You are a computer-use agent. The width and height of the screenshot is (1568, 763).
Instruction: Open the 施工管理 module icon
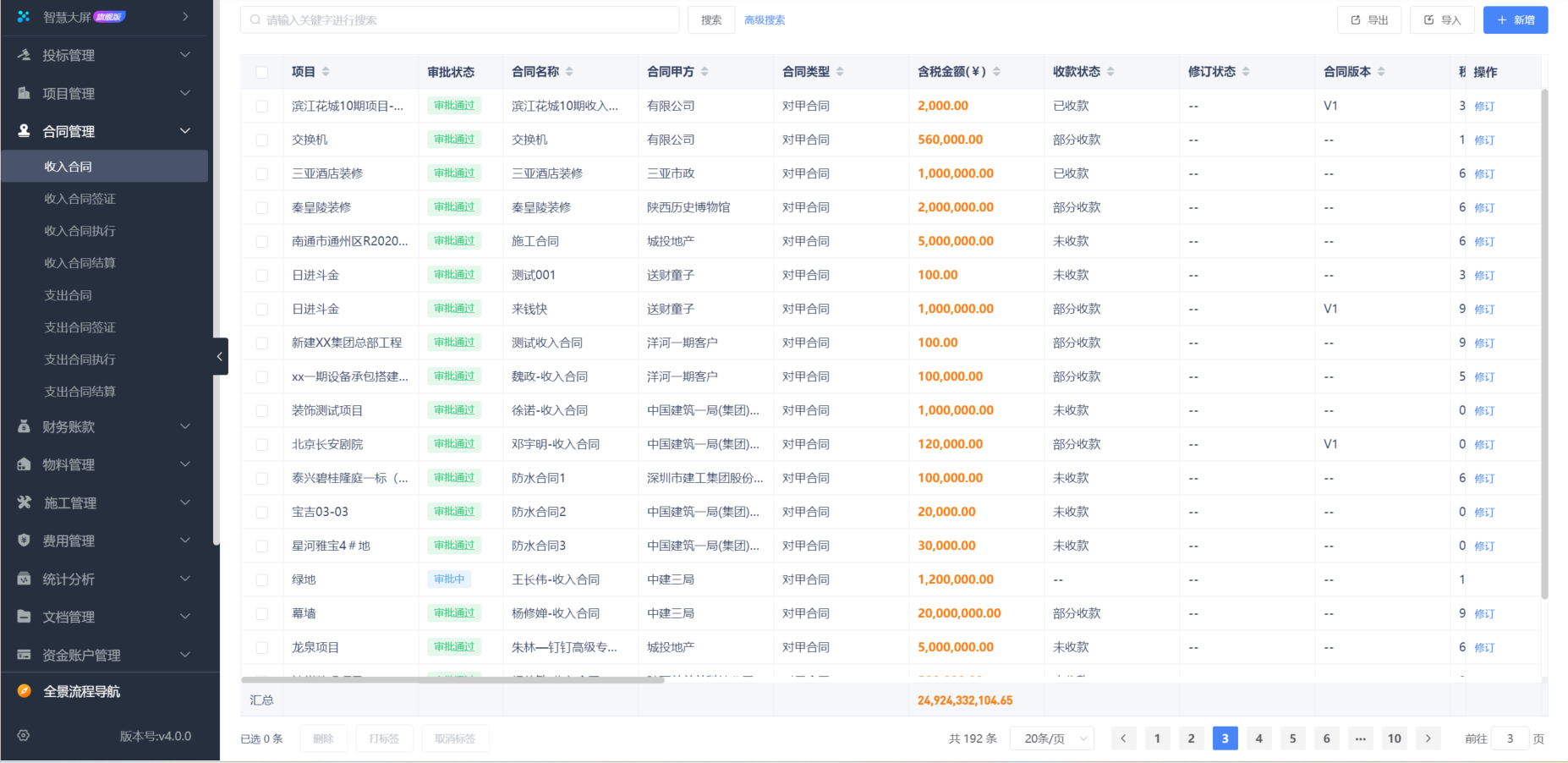[23, 502]
